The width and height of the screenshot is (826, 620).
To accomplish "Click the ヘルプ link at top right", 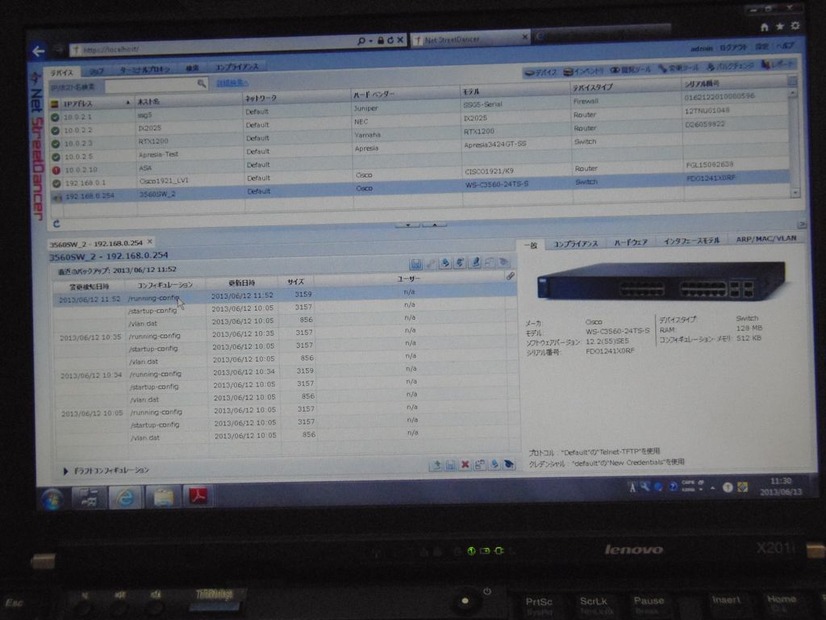I will 785,46.
